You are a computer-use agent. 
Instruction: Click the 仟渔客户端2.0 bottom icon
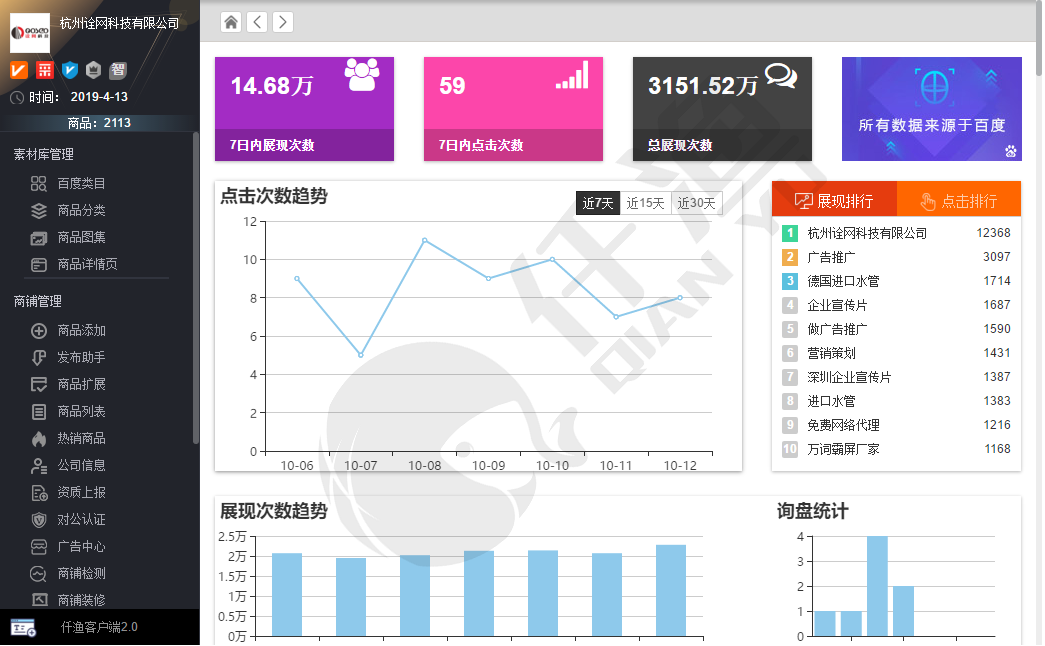tap(23, 627)
